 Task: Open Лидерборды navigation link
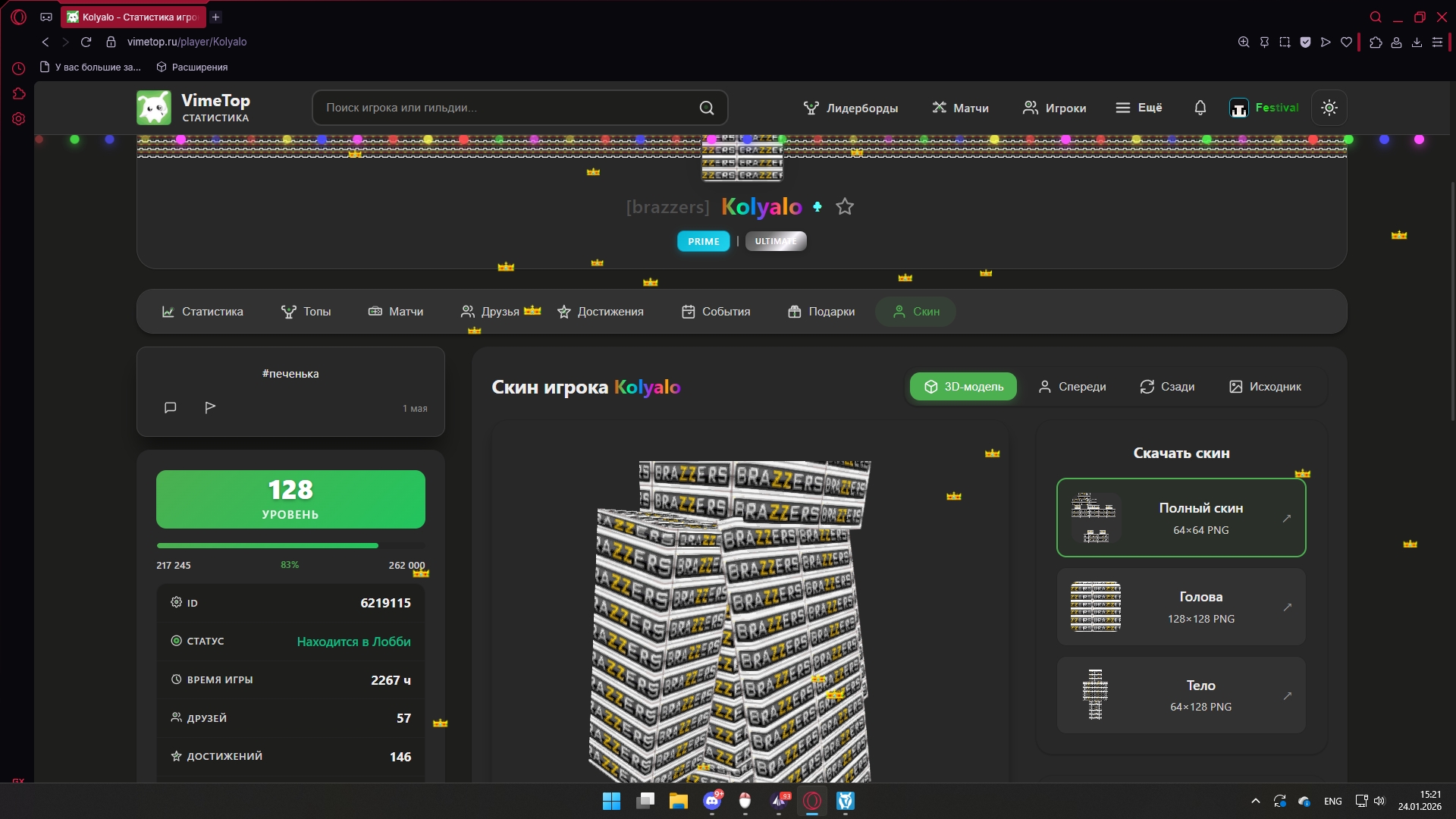tap(851, 108)
